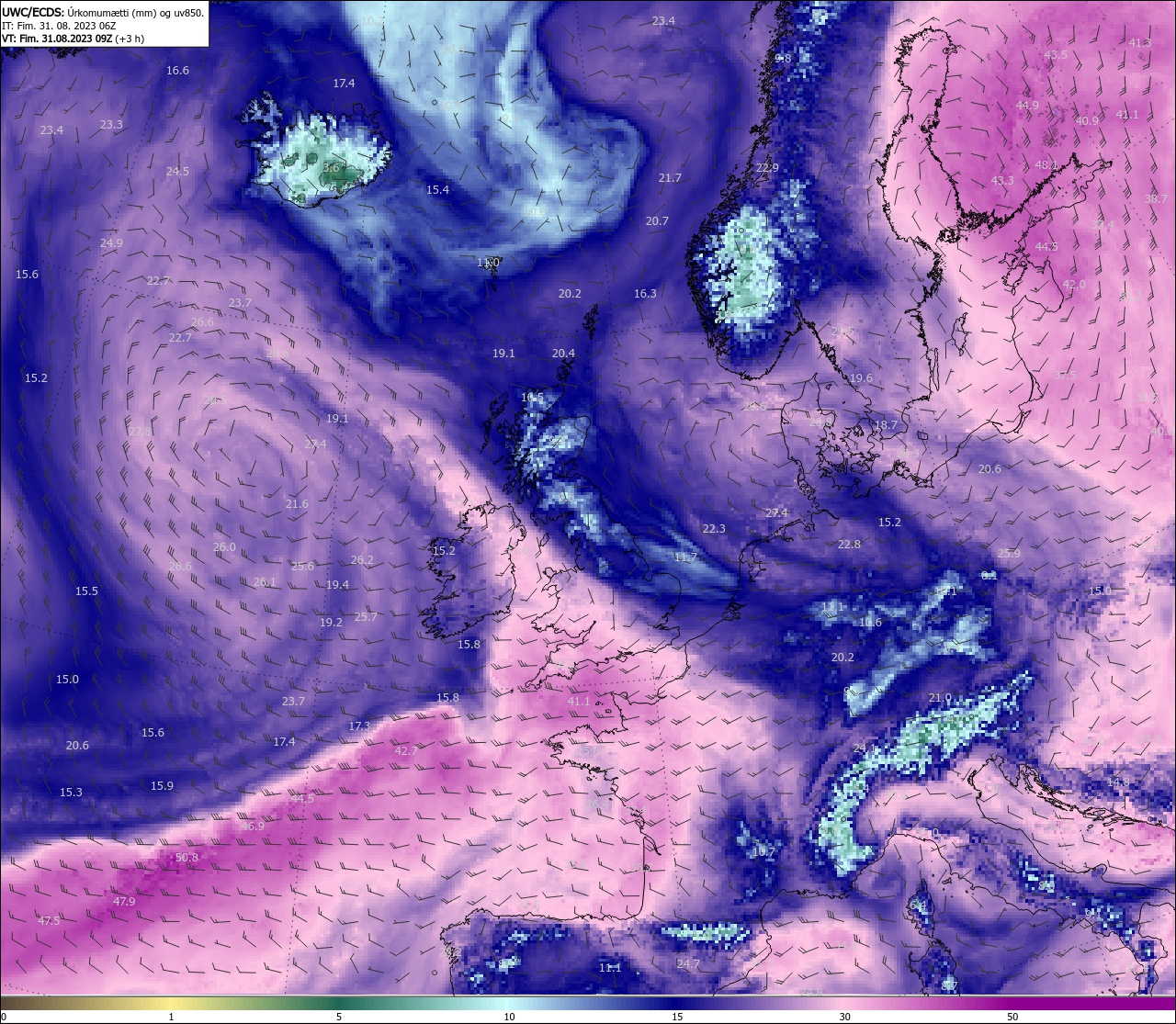Click the 21.7 value in the Norwegian Sea

click(x=670, y=178)
